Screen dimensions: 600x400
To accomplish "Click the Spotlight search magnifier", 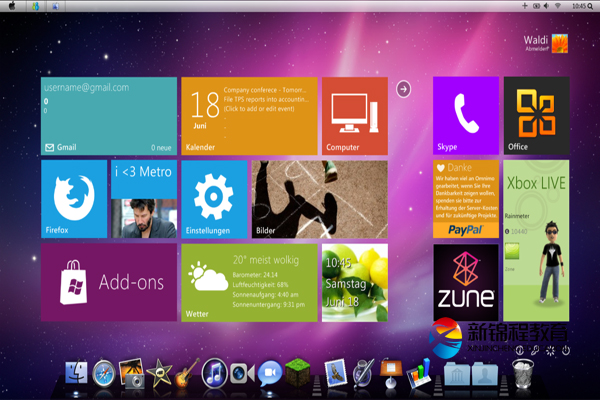I will click(x=590, y=6).
